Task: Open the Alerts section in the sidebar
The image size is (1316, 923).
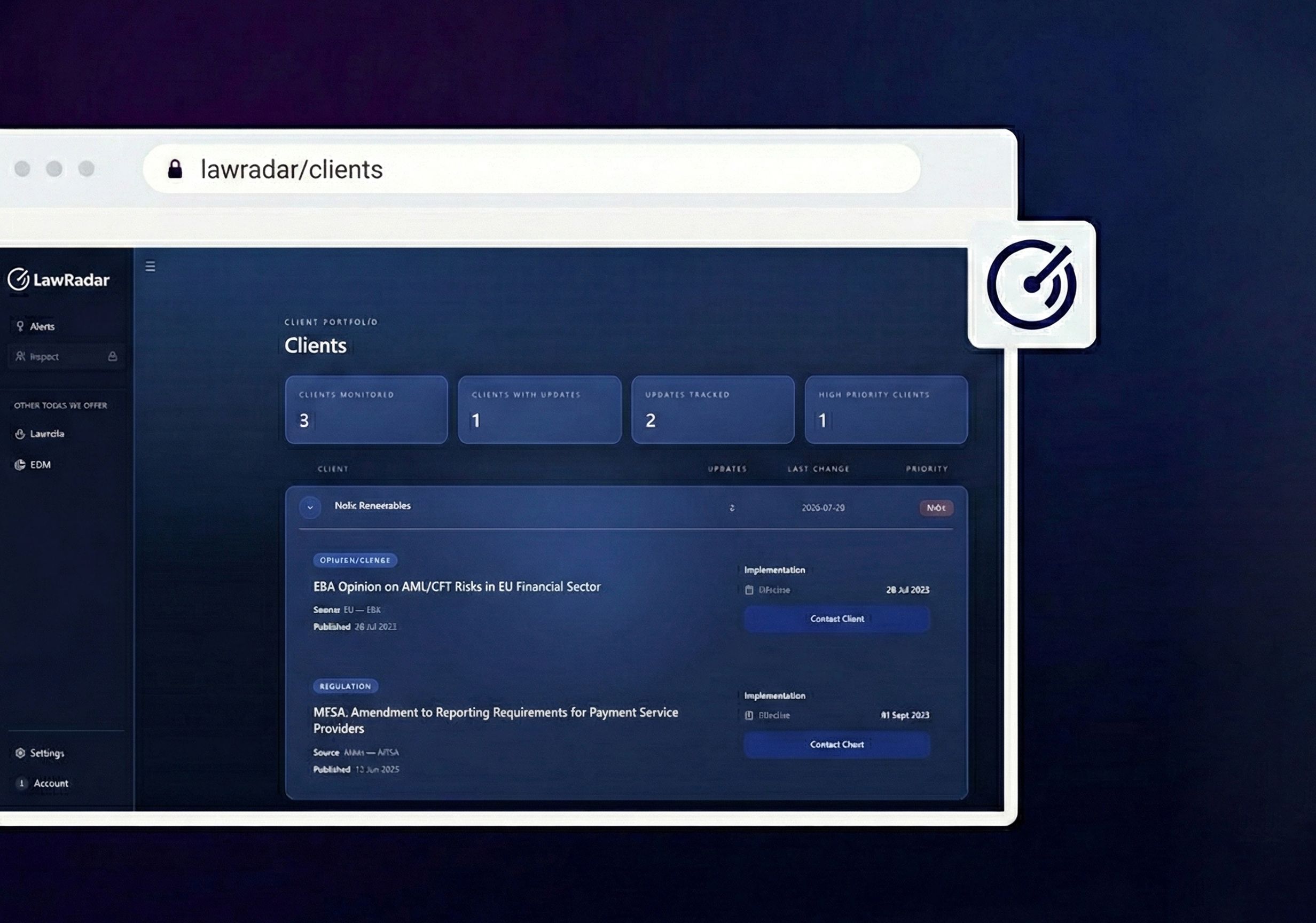Action: 43,326
